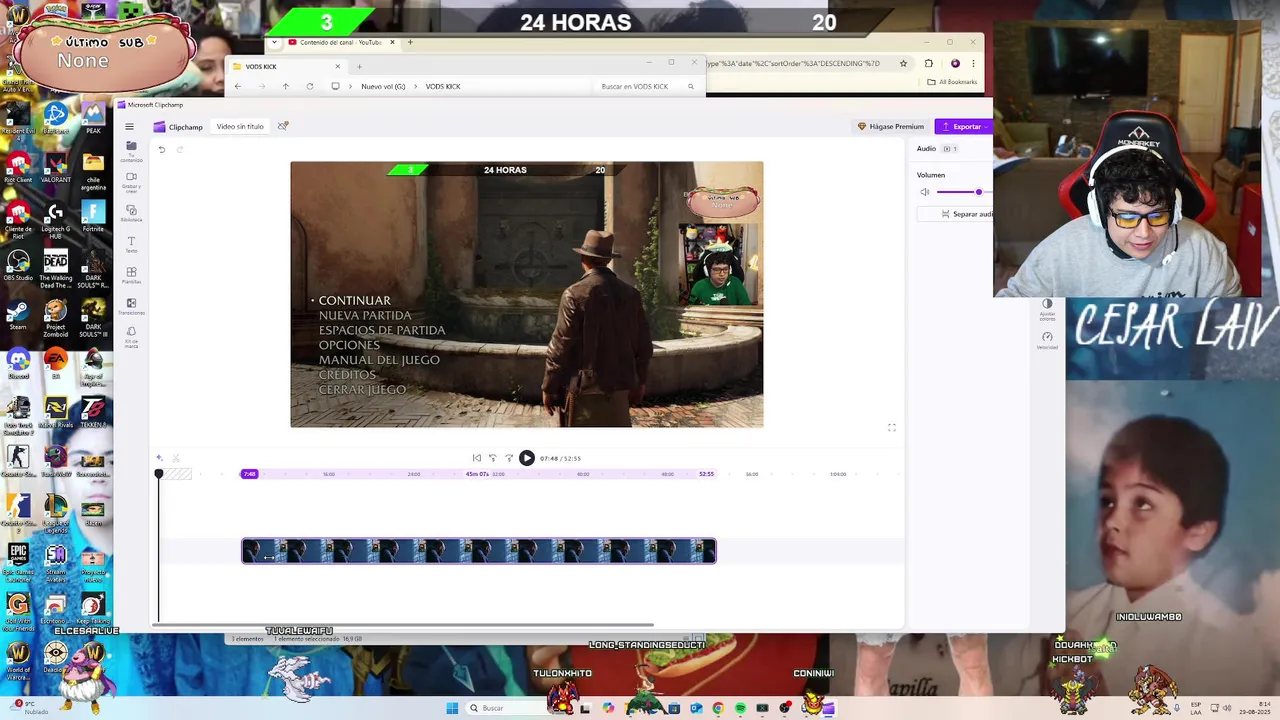Open League of Legends desktop shortcut
Image resolution: width=1280 pixels, height=720 pixels.
pyautogui.click(x=56, y=511)
